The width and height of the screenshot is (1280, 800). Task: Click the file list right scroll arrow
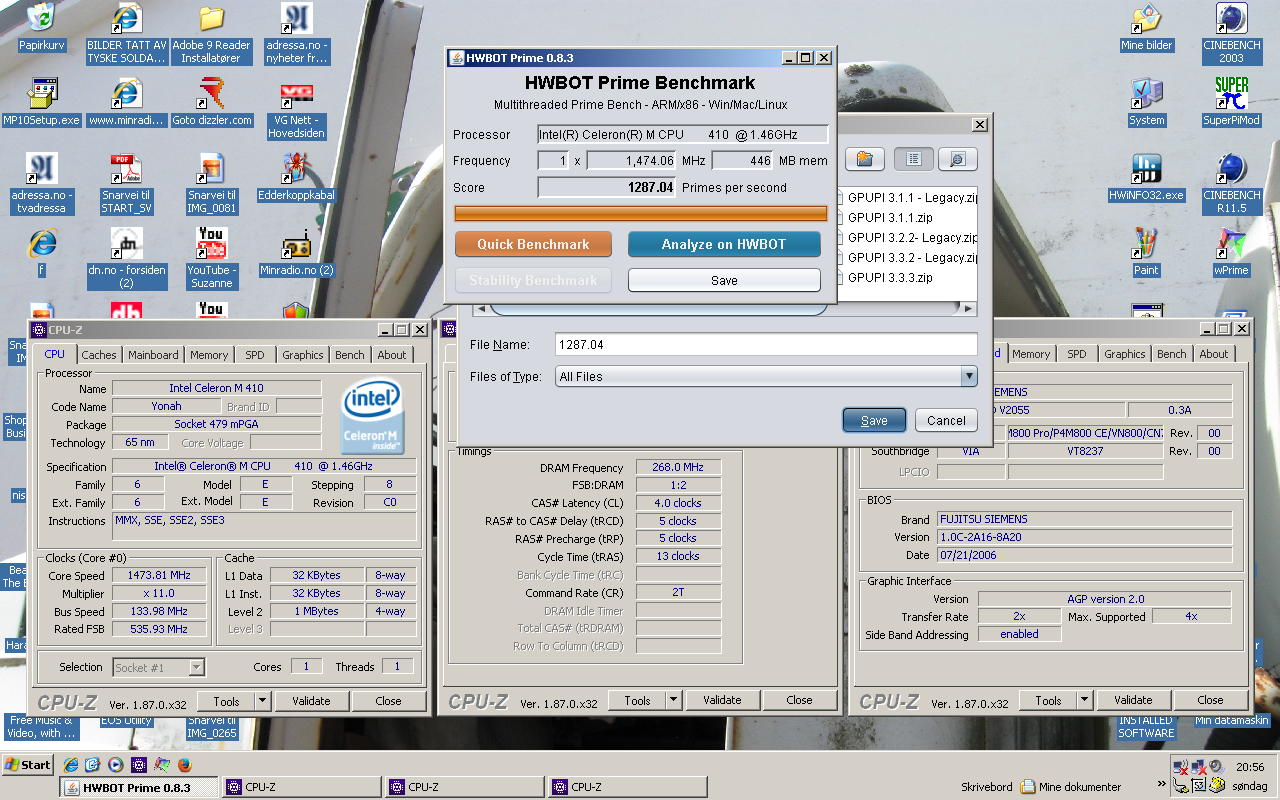(968, 309)
